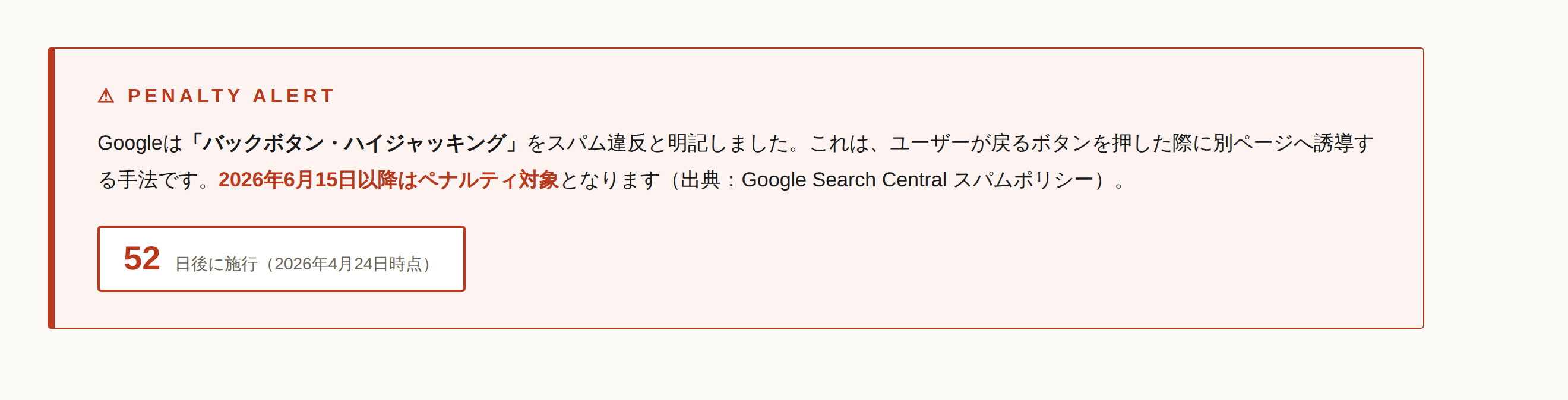Click the となります text after the red date
Image resolution: width=1568 pixels, height=400 pixels.
pos(610,179)
